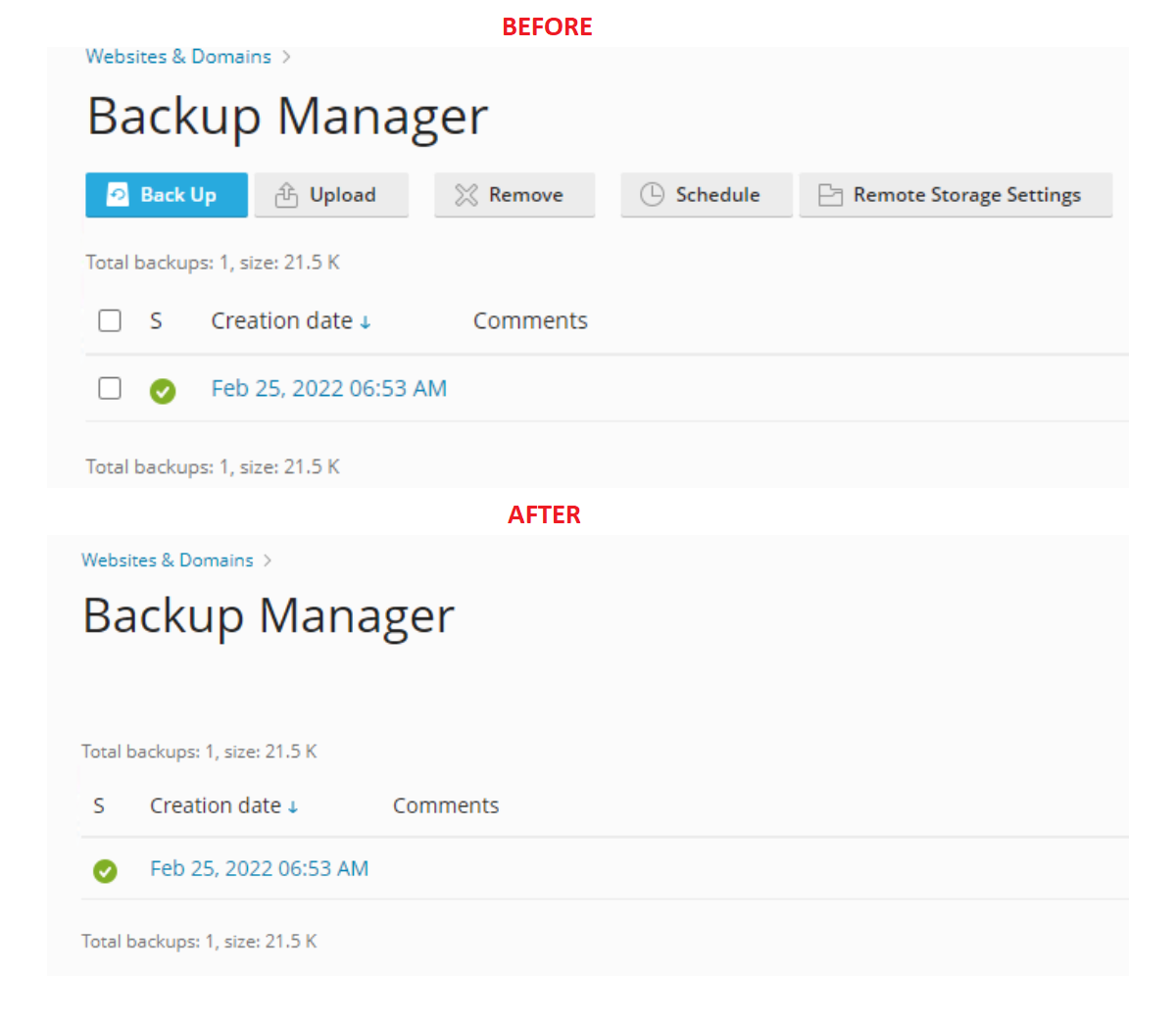This screenshot has height=1023, width=1176.
Task: Click the chevron after Websites & Domains in BEFORE view
Action: 286,57
